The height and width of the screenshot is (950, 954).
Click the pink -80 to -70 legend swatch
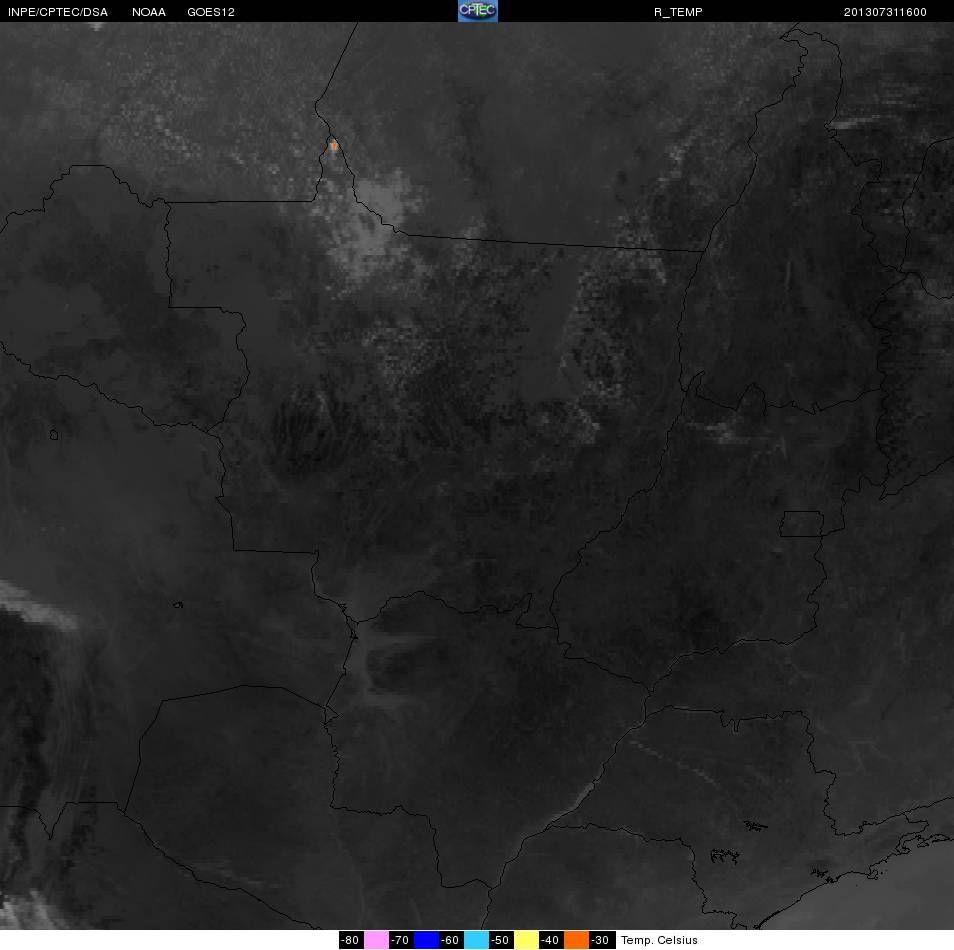pyautogui.click(x=376, y=940)
